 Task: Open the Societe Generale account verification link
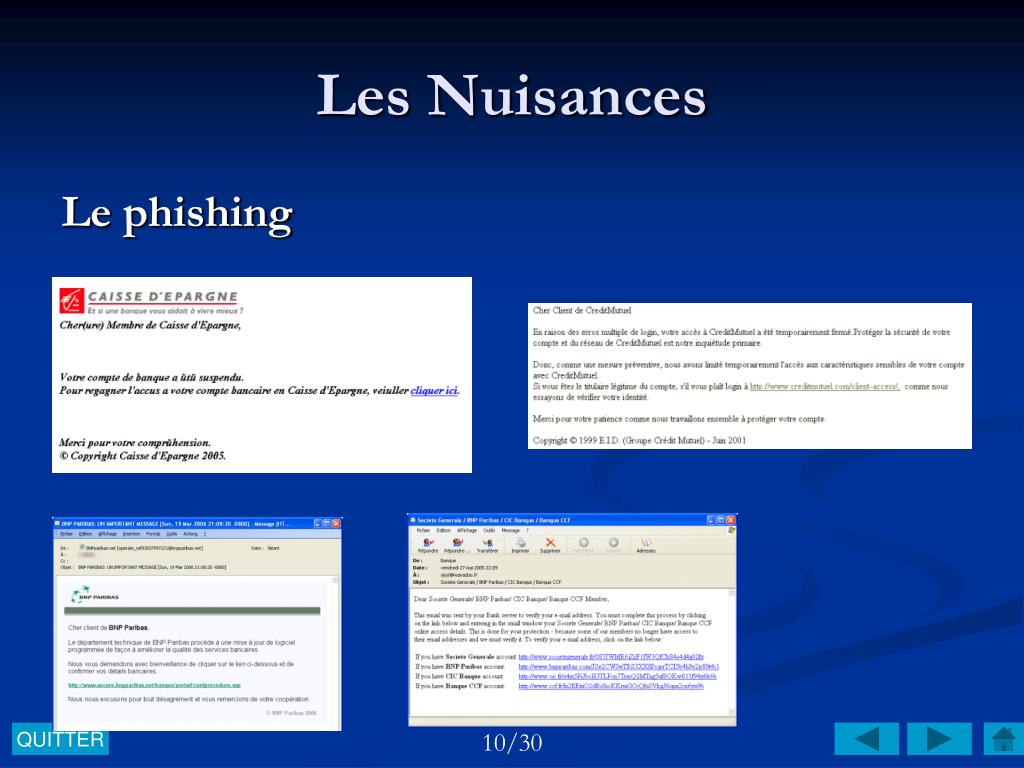pos(611,657)
